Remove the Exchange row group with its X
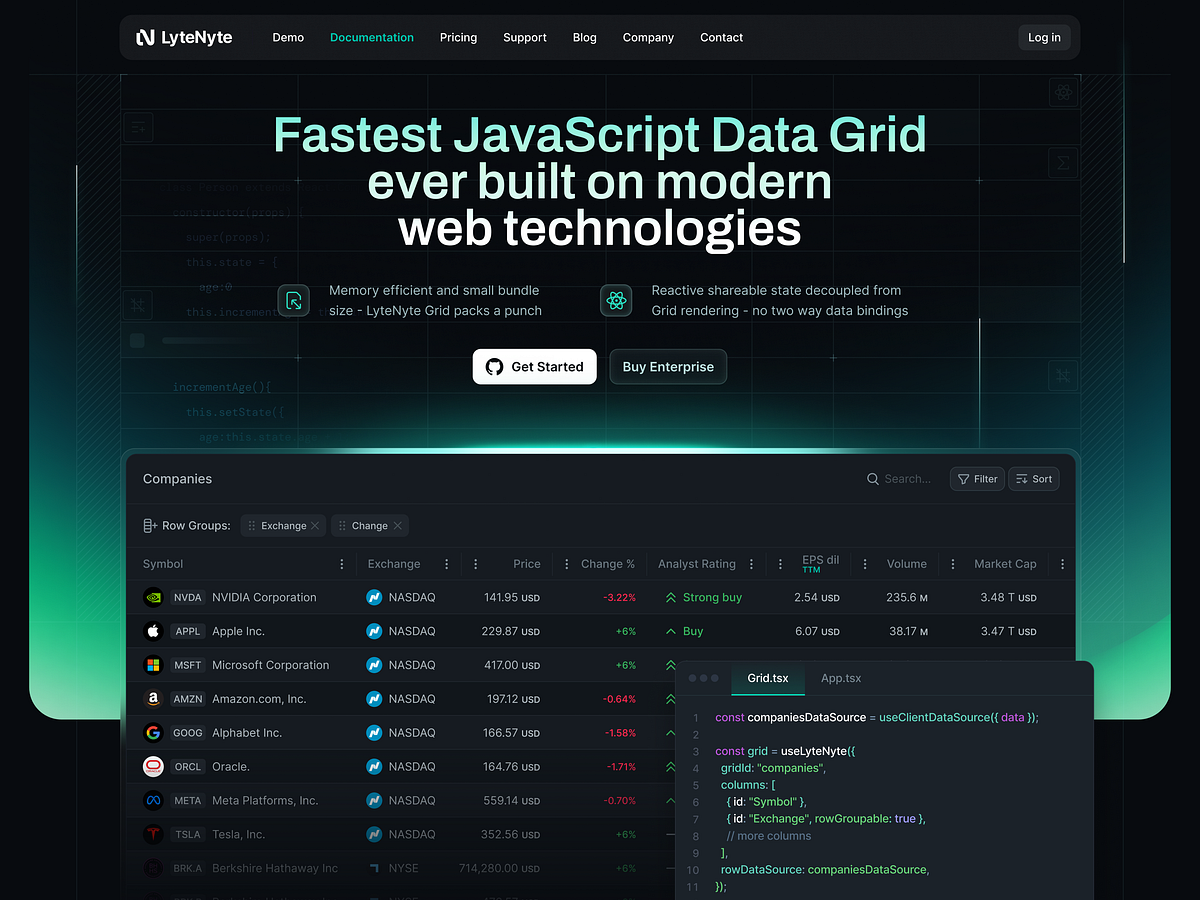Image resolution: width=1200 pixels, height=900 pixels. [x=315, y=525]
